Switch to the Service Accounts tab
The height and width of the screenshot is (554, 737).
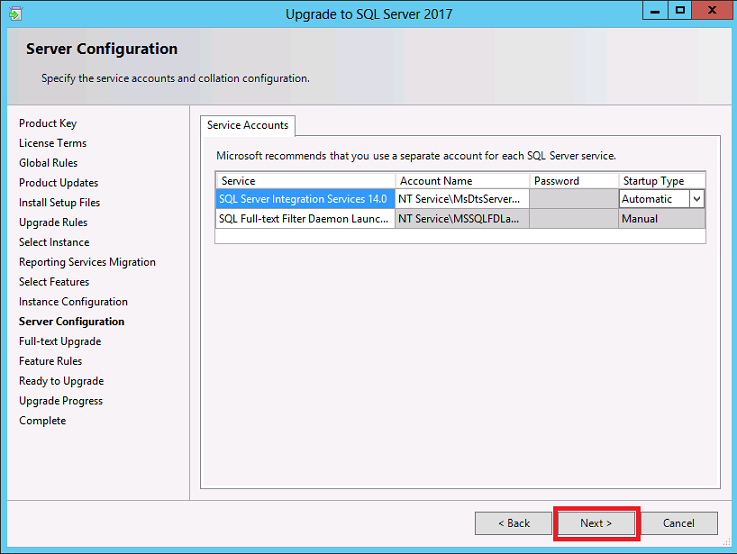[x=248, y=125]
